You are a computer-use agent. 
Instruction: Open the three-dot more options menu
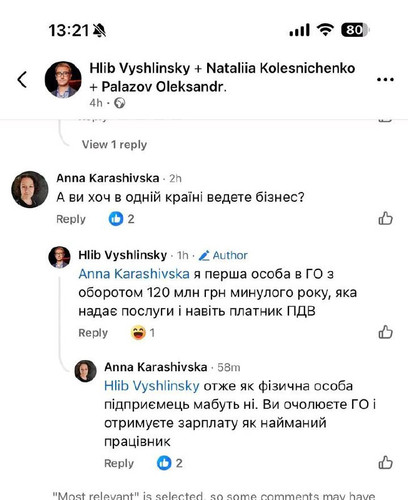tap(385, 80)
